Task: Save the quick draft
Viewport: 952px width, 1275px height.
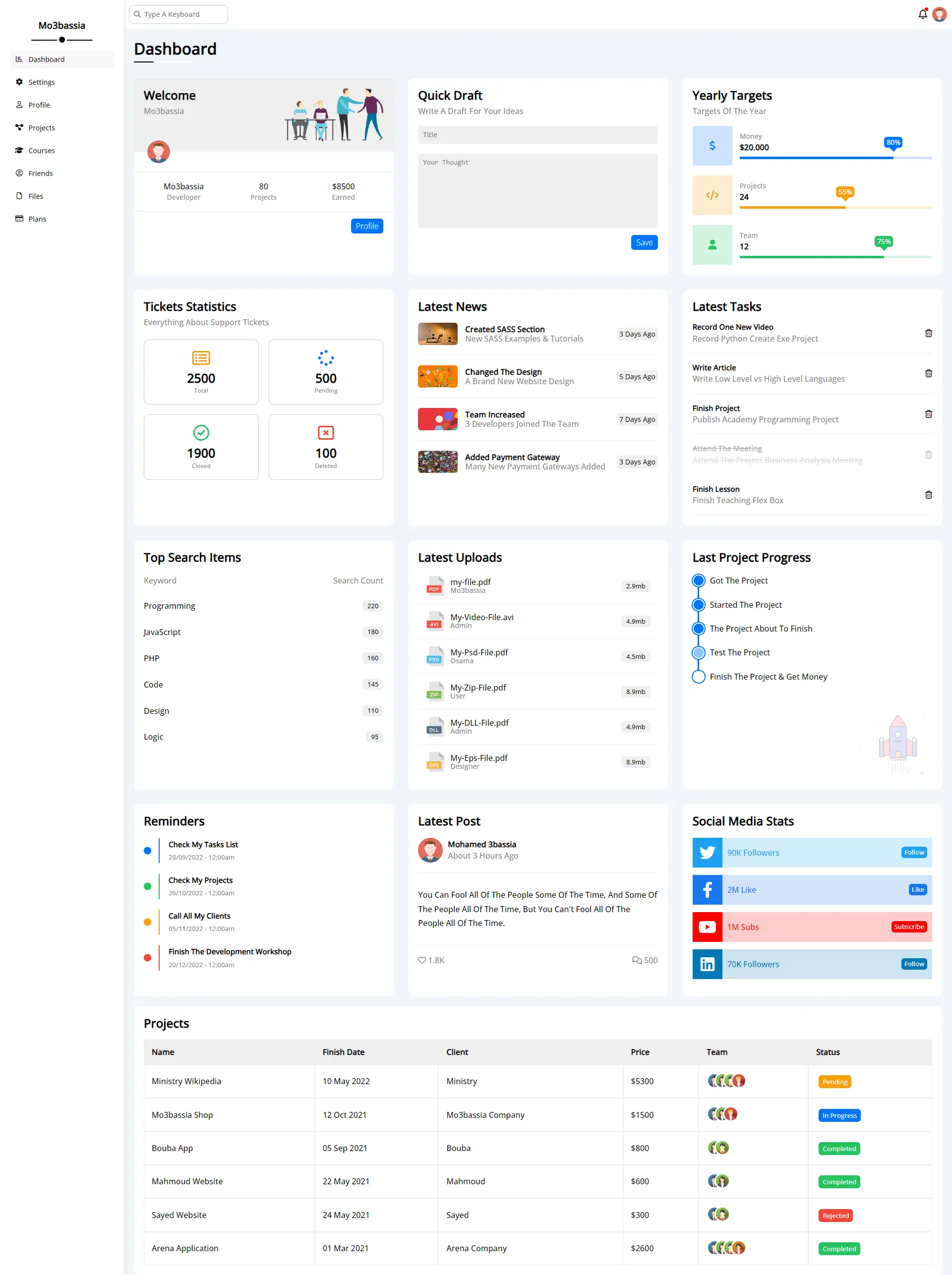Action: pyautogui.click(x=644, y=242)
